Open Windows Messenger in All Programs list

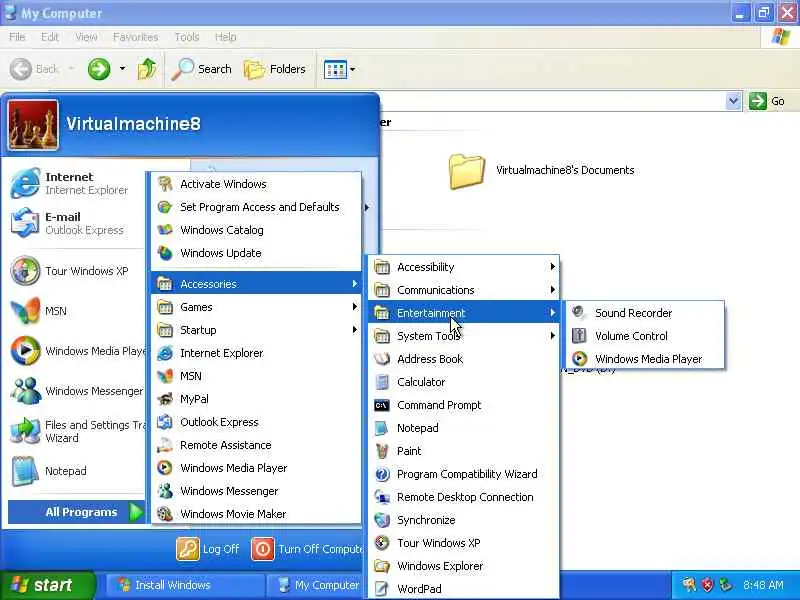point(256,491)
